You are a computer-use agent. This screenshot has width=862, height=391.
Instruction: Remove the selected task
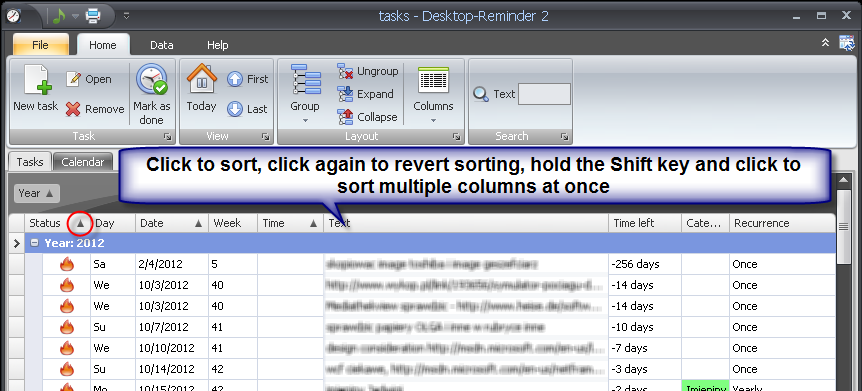95,109
